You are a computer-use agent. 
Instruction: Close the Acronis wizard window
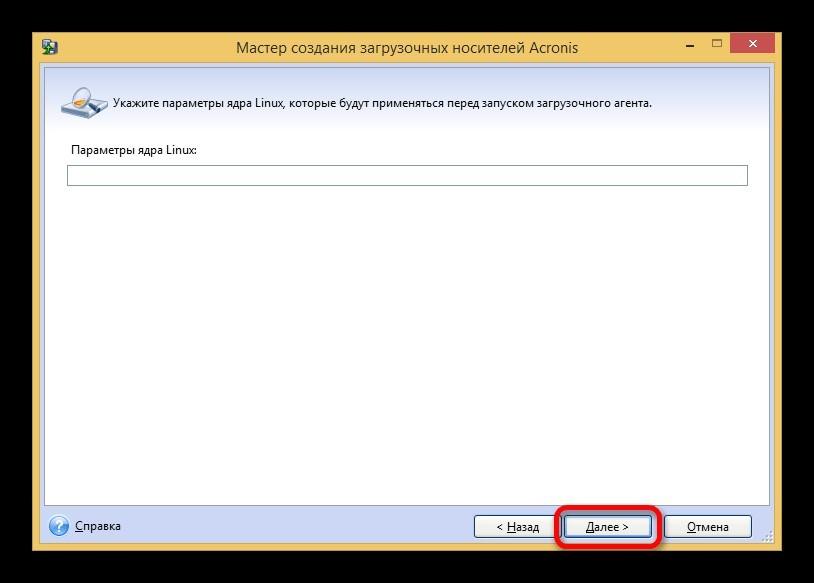752,44
